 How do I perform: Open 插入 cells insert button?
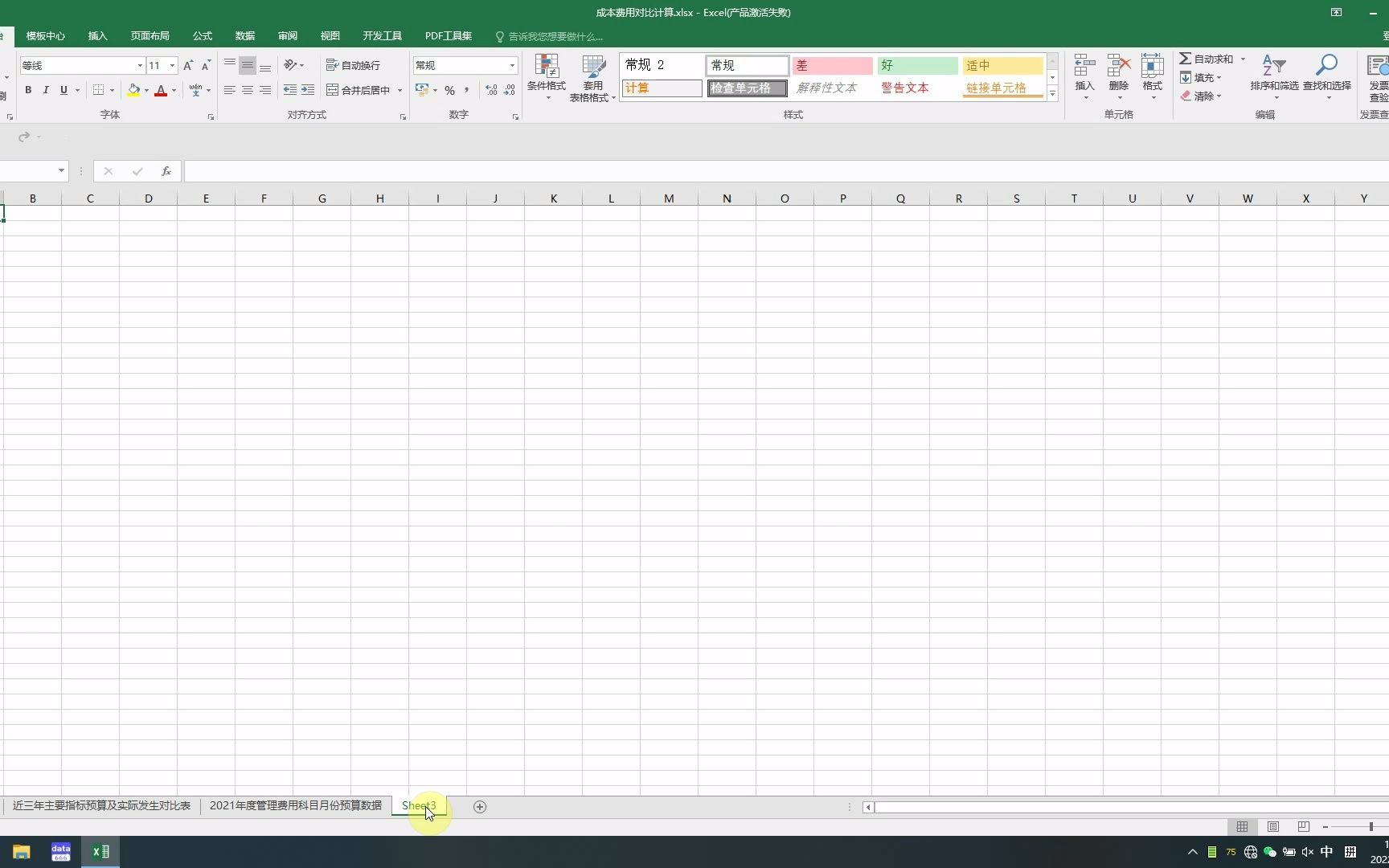click(x=1085, y=77)
